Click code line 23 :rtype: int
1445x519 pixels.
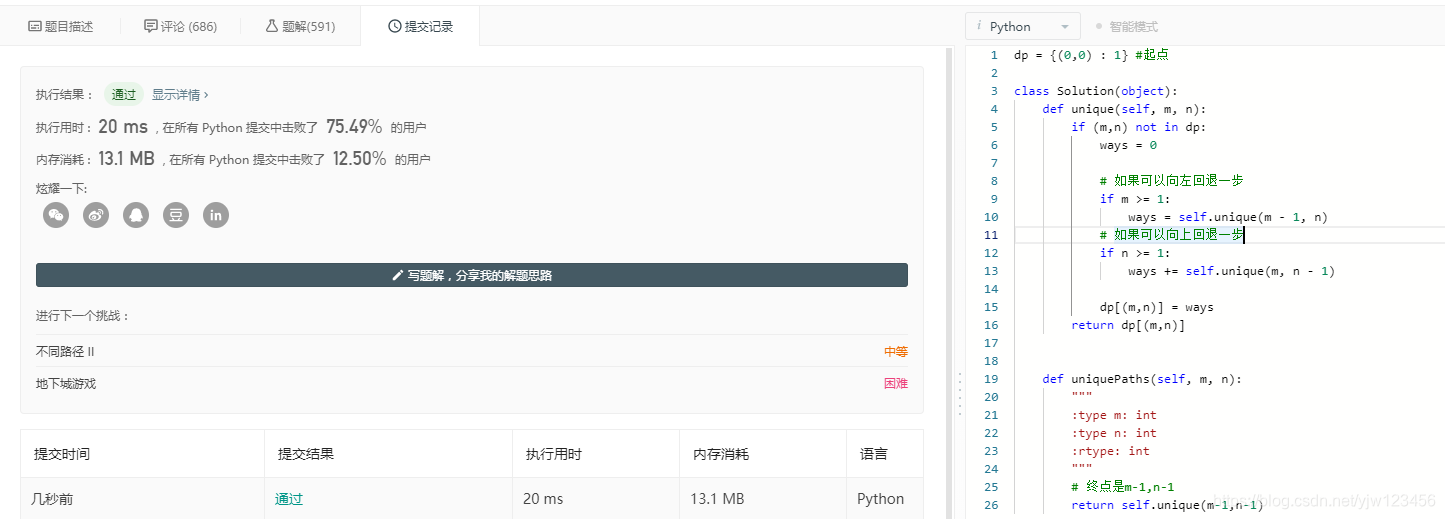[x=1110, y=451]
